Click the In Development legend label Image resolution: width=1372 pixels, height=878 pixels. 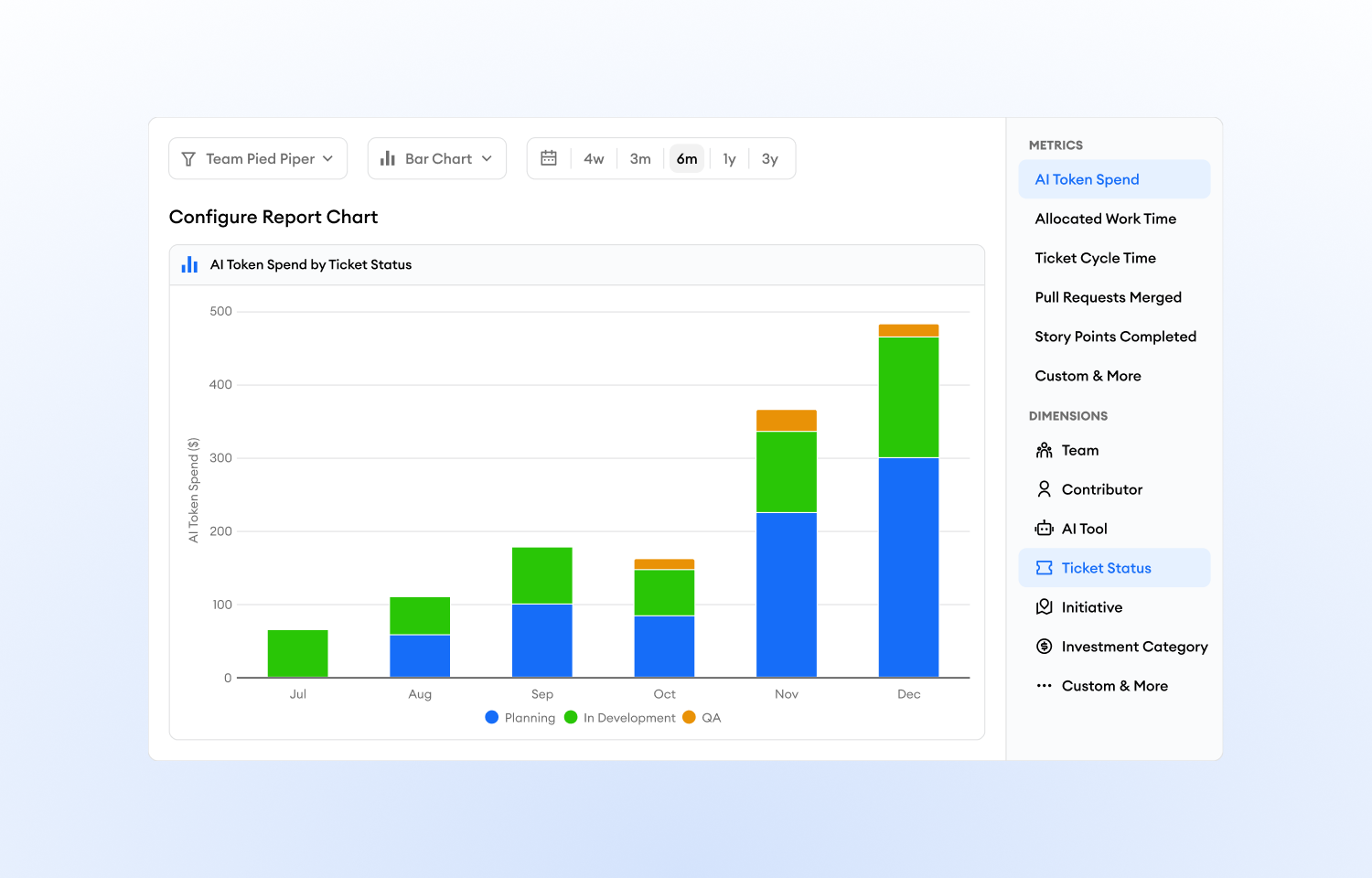tap(629, 718)
